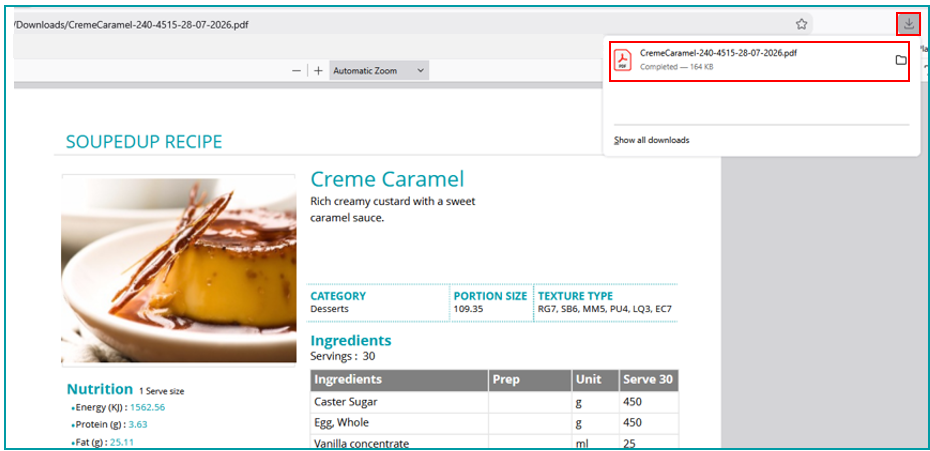Click the Completed — 164 KB status text

676,67
